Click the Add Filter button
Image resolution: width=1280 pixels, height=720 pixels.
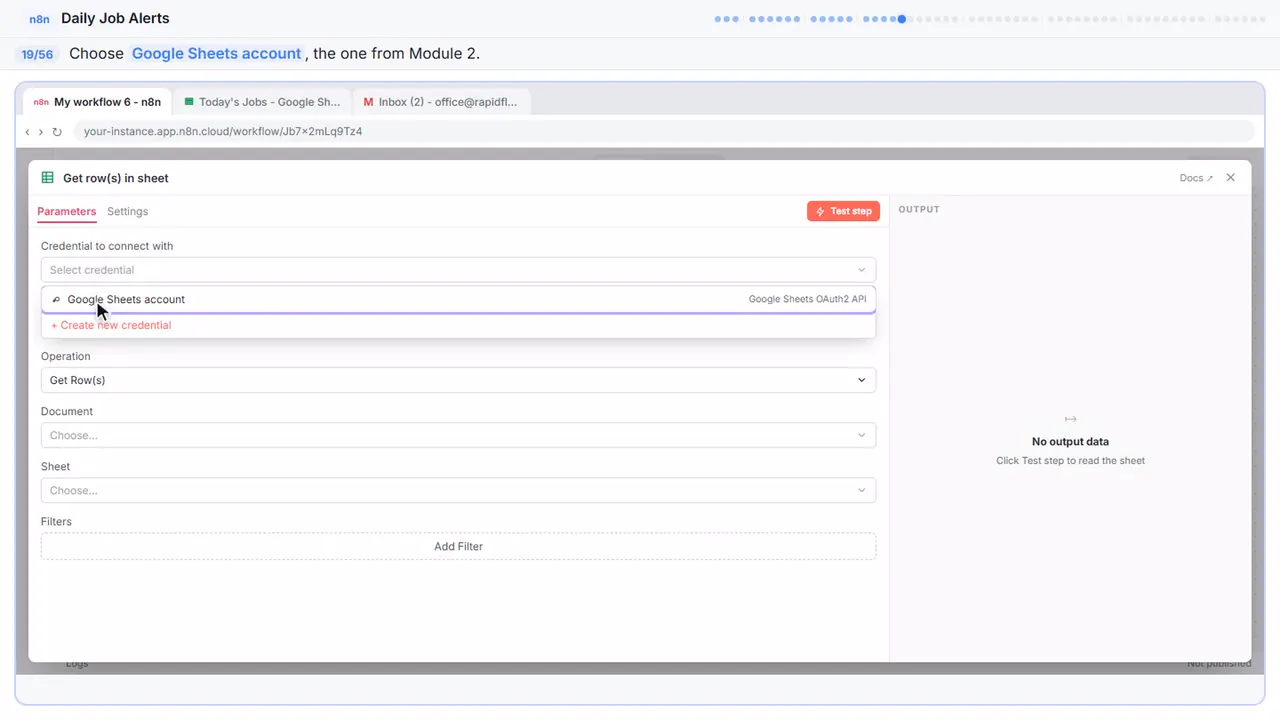click(458, 546)
